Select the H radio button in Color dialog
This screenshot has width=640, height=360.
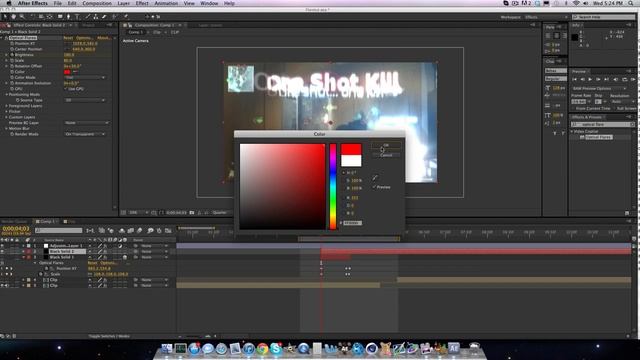tap(343, 173)
